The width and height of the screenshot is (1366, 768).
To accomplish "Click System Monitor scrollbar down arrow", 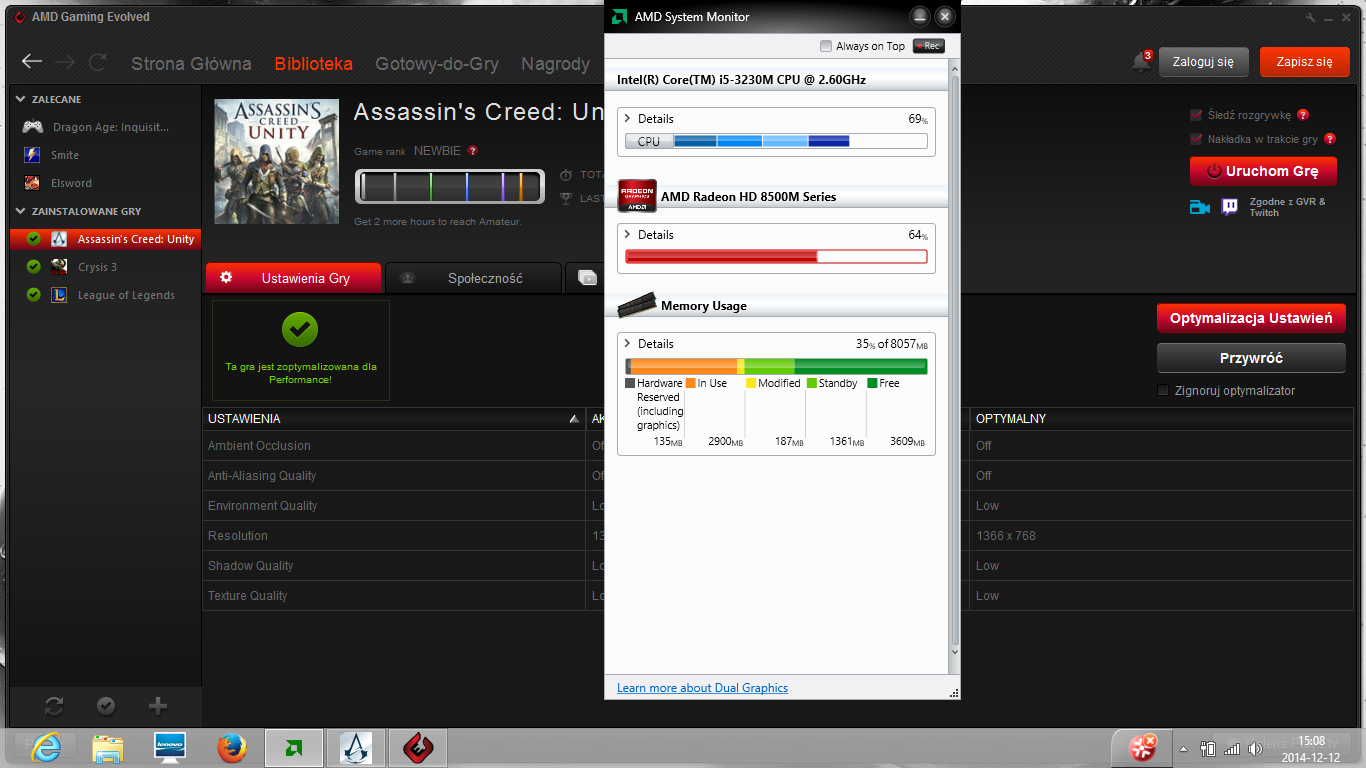I will pyautogui.click(x=954, y=652).
